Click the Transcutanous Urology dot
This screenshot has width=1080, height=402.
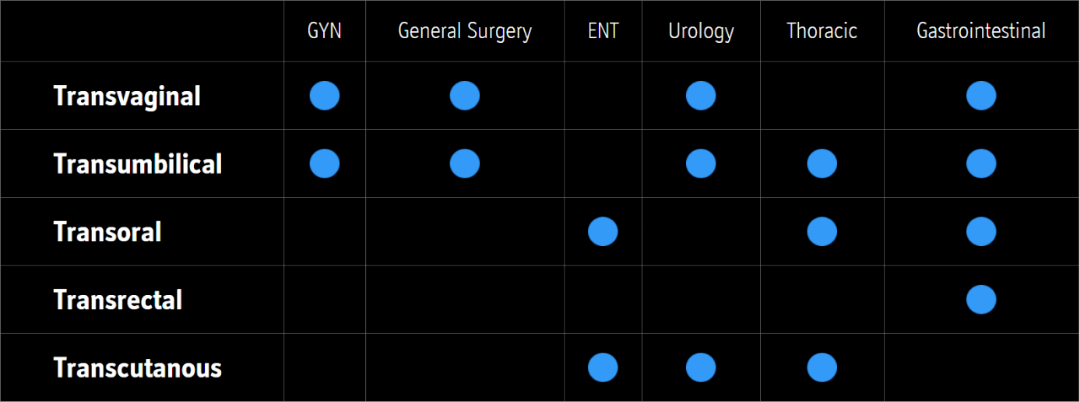(x=701, y=368)
